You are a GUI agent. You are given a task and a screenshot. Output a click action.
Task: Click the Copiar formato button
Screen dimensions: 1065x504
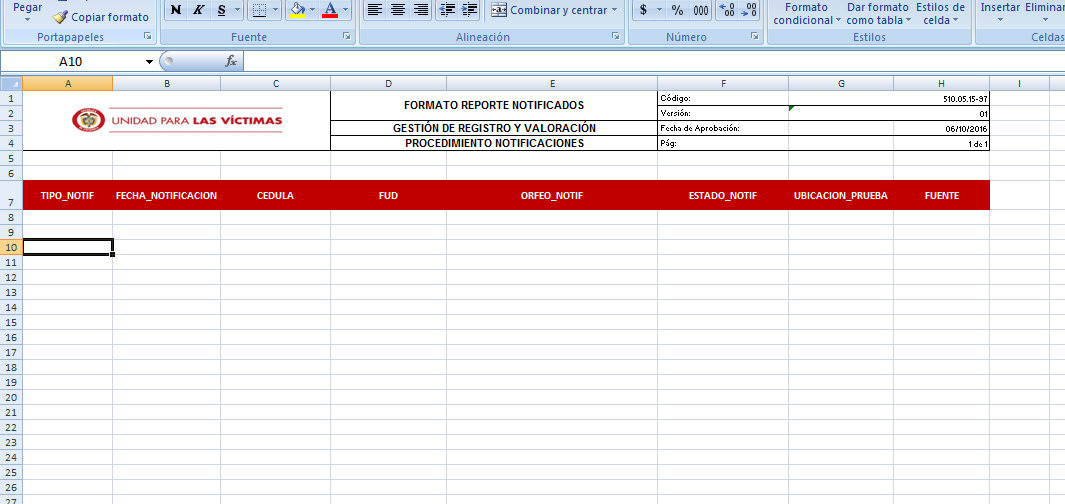point(101,17)
